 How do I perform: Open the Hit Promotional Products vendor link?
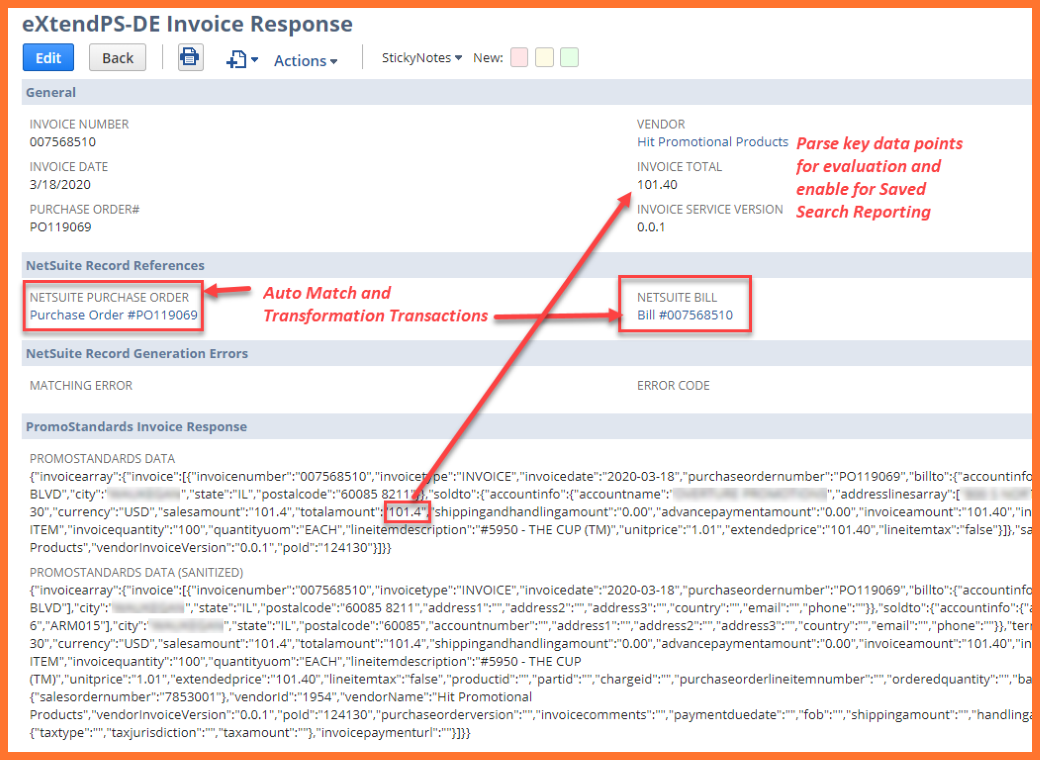point(712,142)
